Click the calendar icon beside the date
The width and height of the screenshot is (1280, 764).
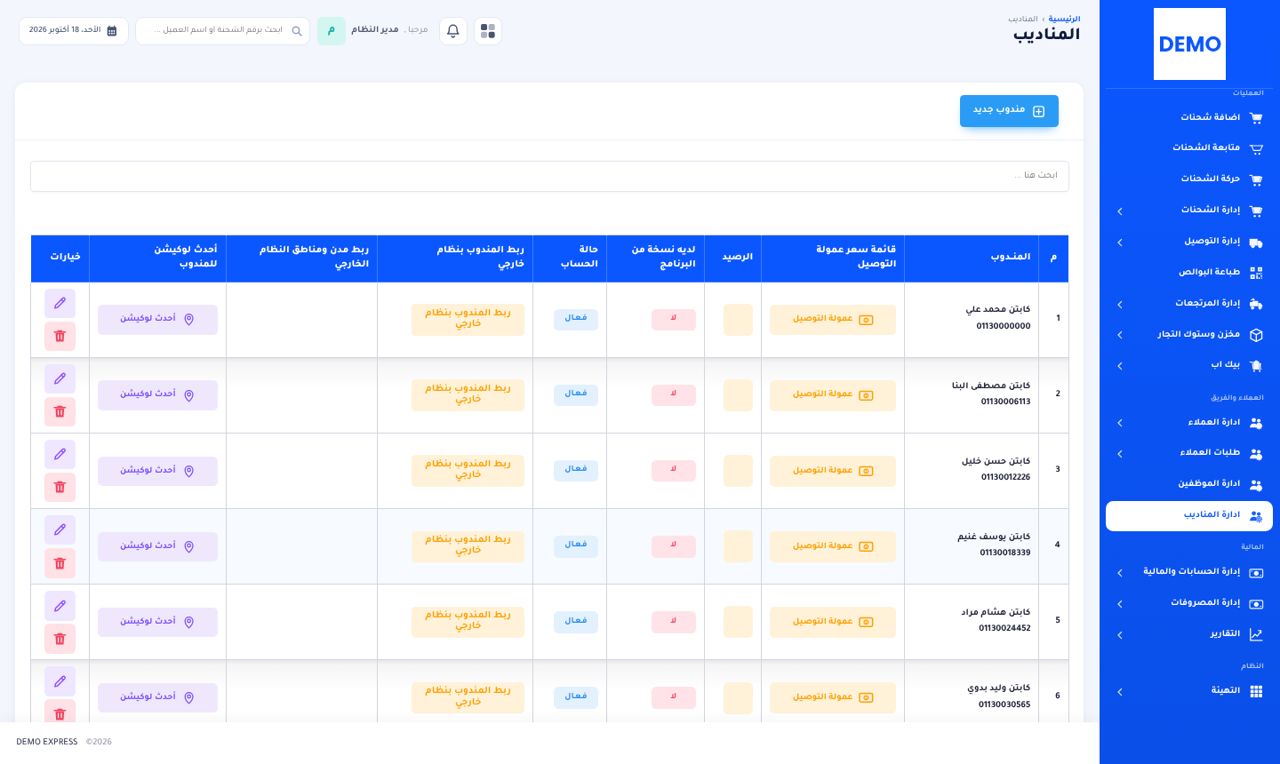112,31
